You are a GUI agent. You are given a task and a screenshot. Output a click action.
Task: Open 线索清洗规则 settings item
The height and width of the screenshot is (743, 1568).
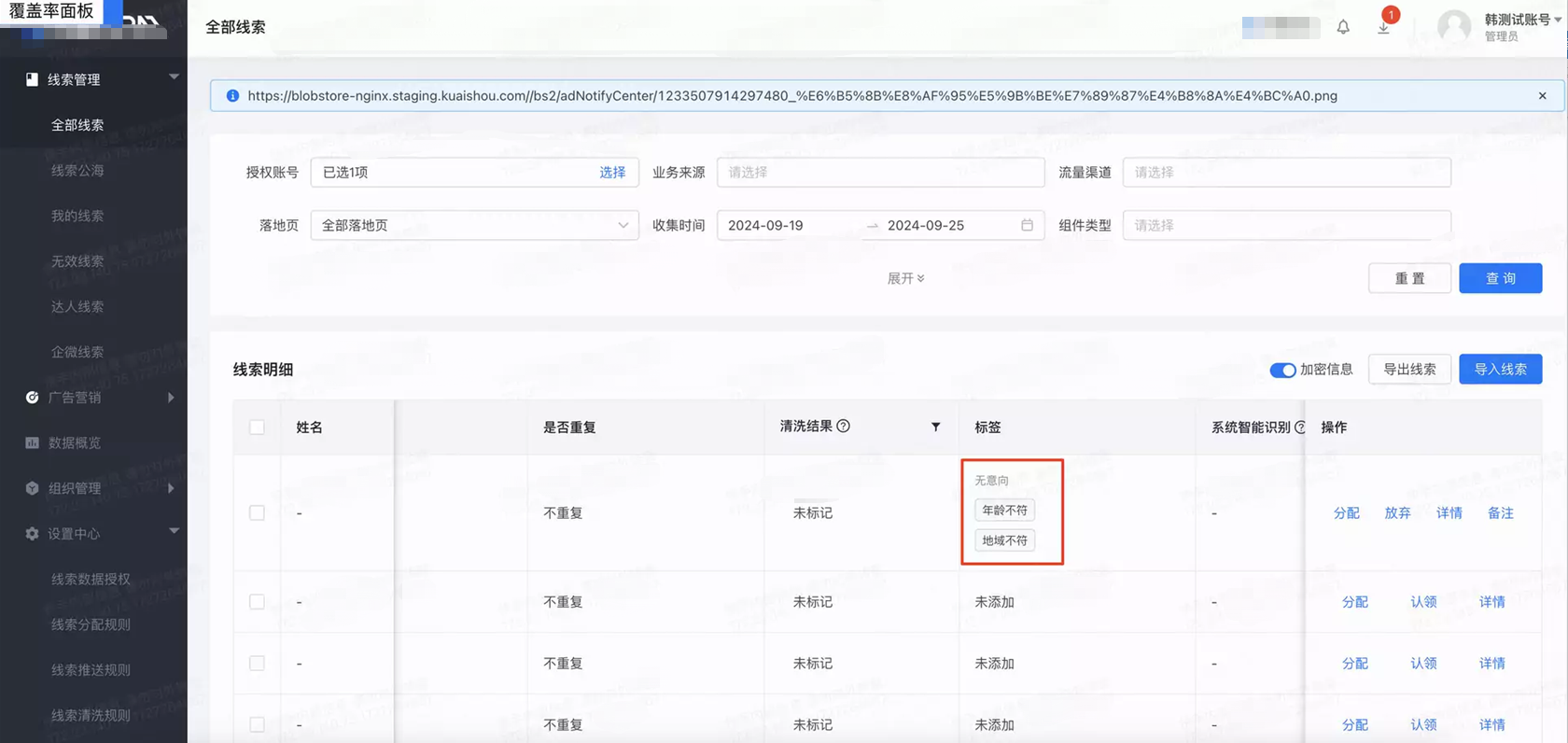point(91,715)
